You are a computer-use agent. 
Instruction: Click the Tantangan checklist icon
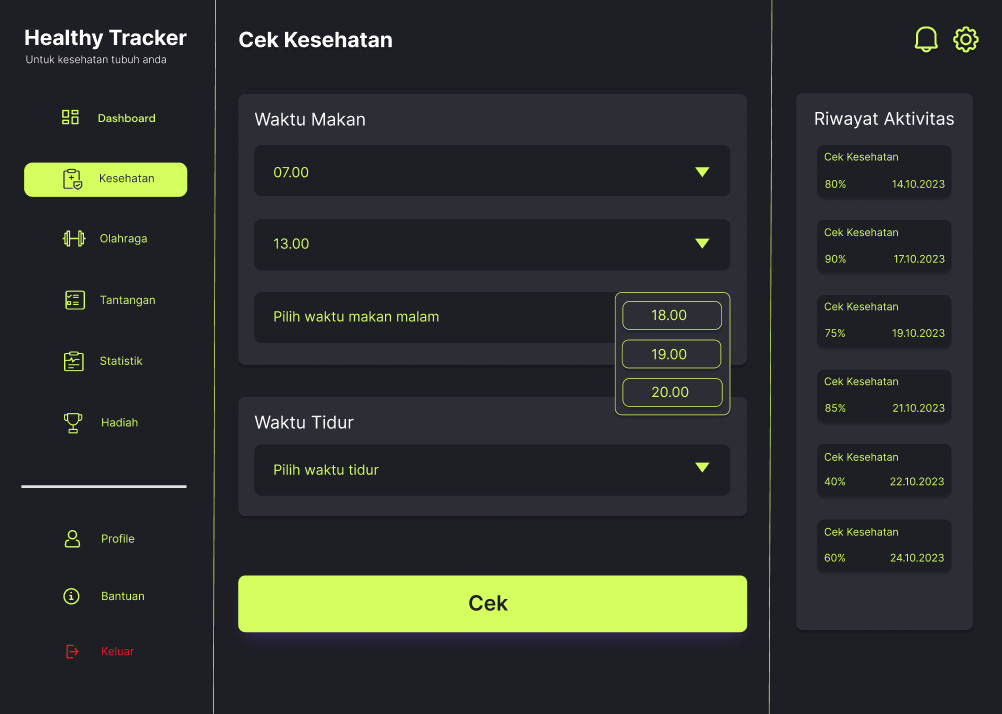pyautogui.click(x=74, y=300)
